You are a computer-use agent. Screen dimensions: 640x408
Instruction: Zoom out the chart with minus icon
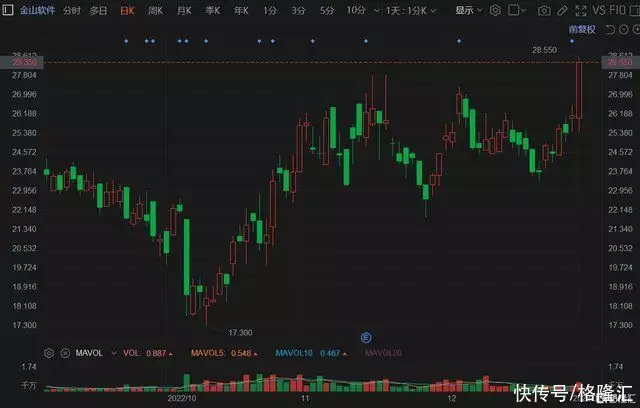click(624, 29)
